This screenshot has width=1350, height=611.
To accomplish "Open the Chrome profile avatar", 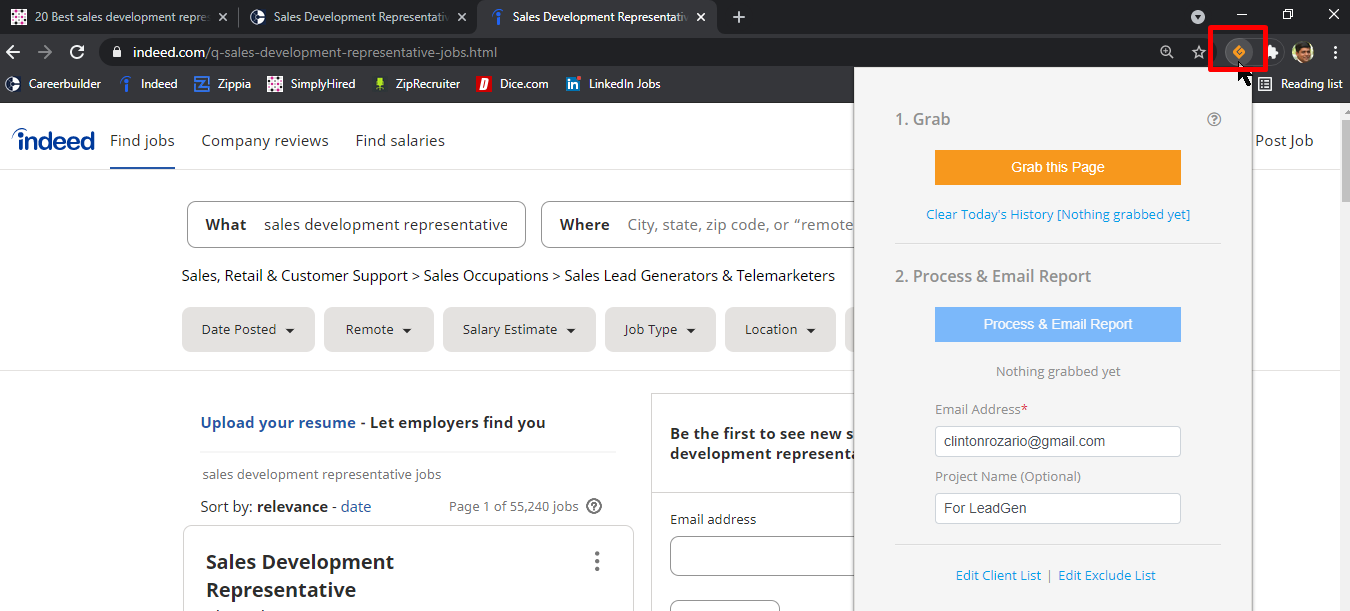I will [x=1303, y=52].
